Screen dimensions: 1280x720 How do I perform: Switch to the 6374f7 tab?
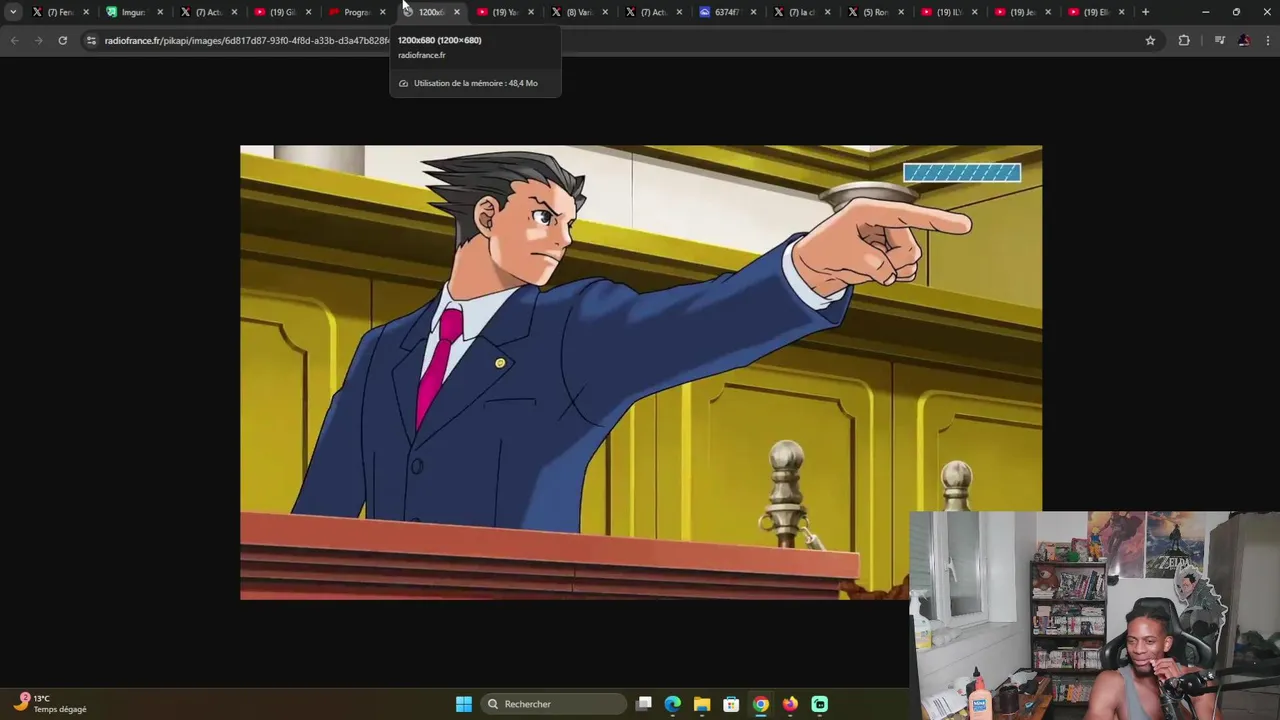(727, 12)
